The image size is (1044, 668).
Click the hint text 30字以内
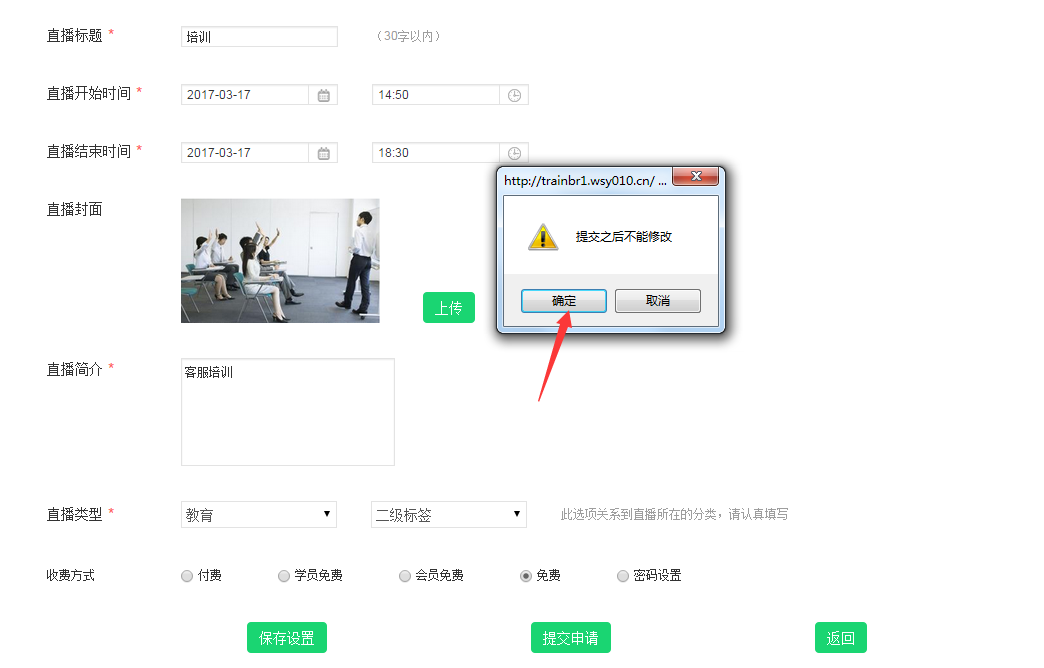click(408, 36)
